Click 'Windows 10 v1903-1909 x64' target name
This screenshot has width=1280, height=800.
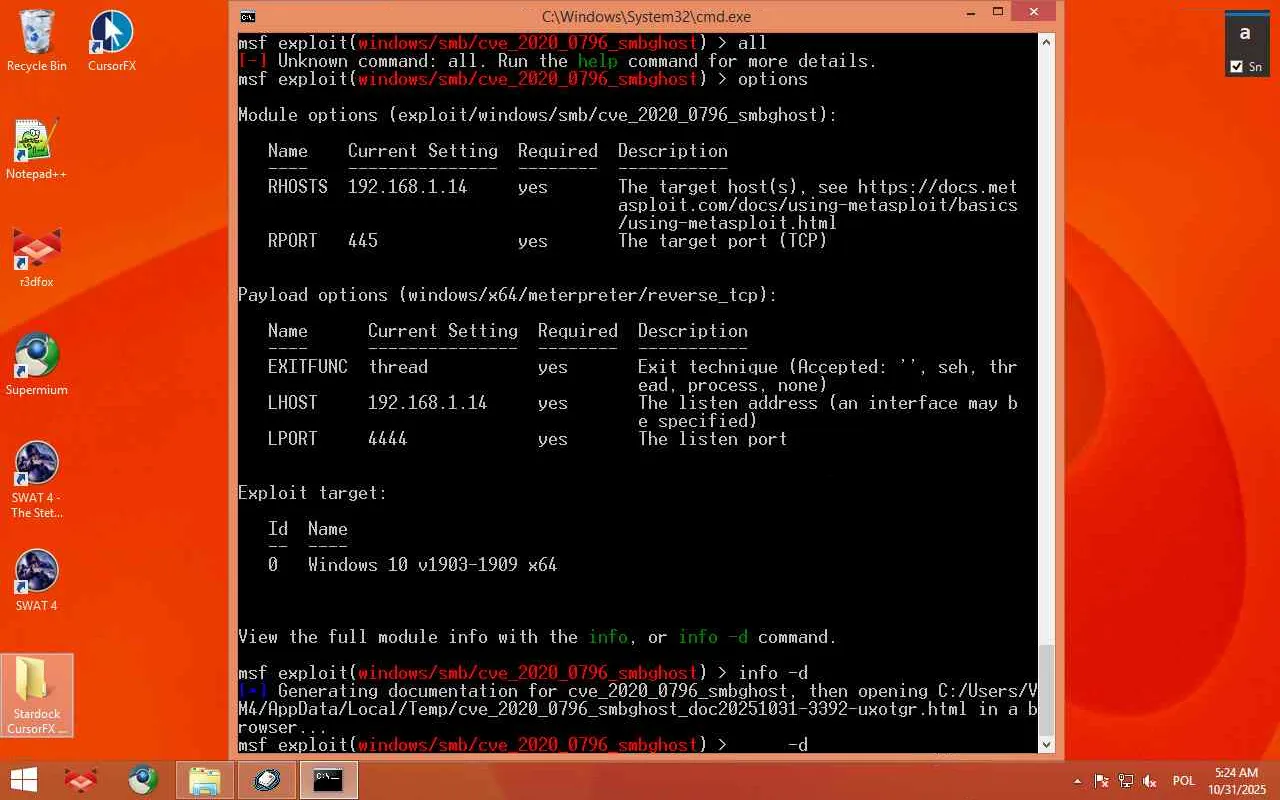click(x=433, y=565)
